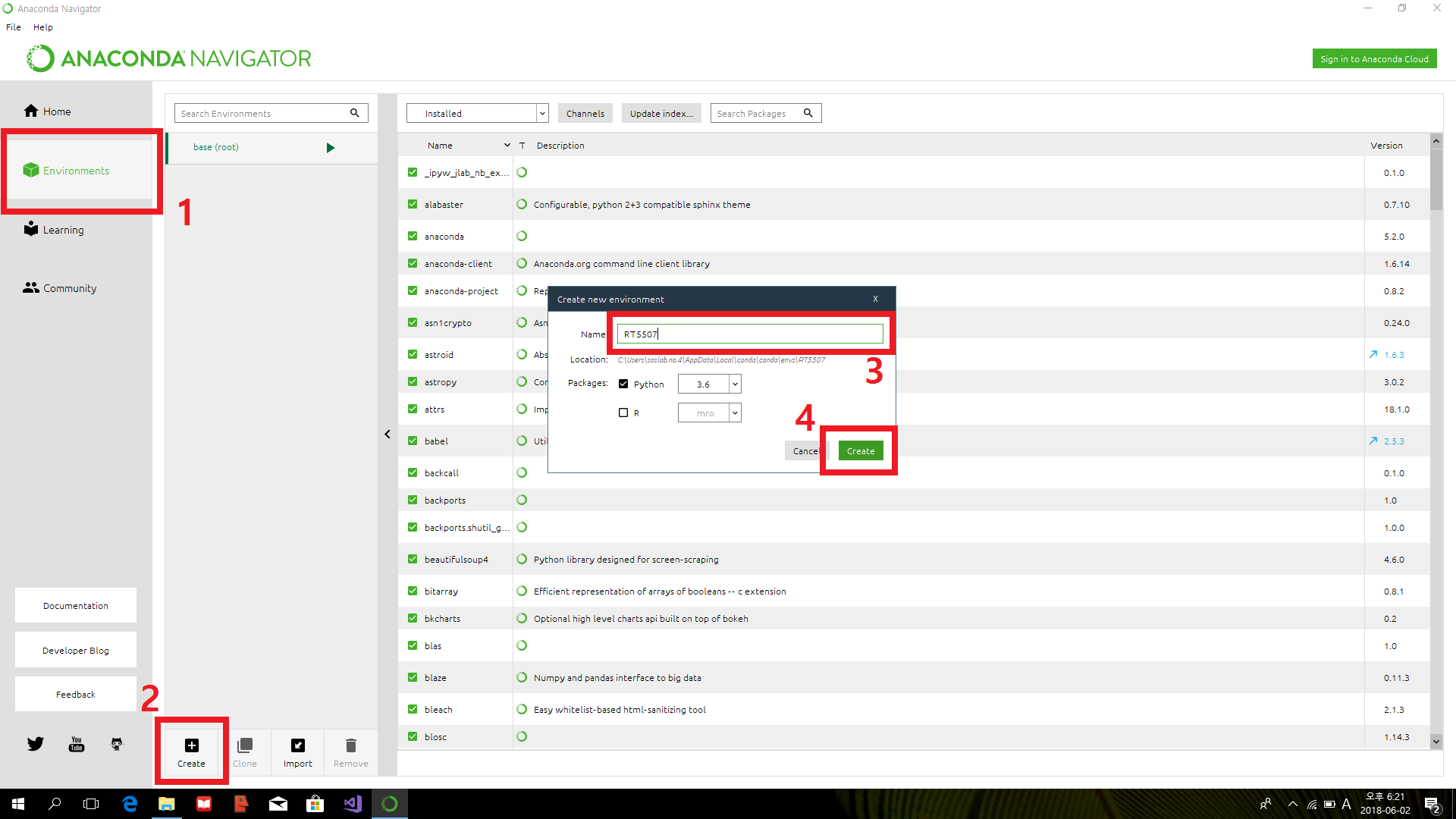
Task: Click Sign in to Anaconda Cloud
Action: pyautogui.click(x=1374, y=58)
